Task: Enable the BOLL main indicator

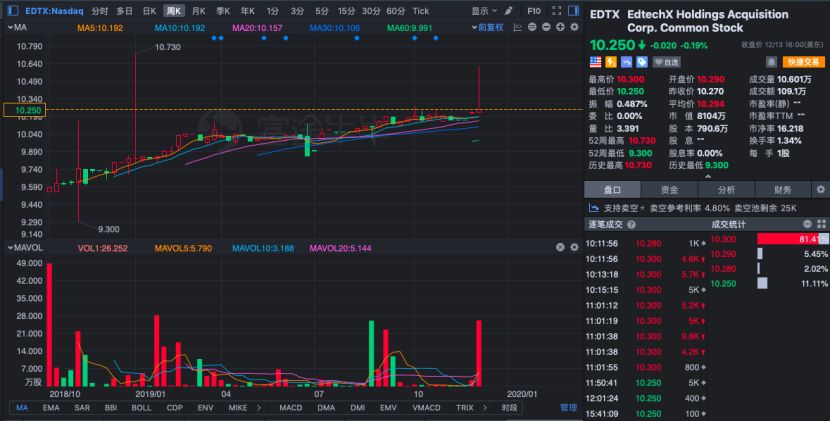Action: [x=141, y=408]
